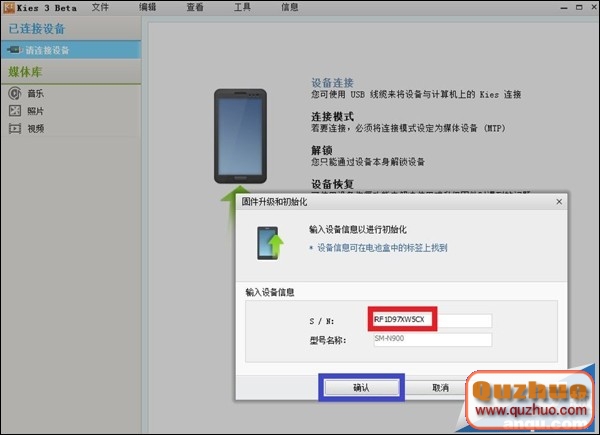The image size is (600, 435).
Task: Click the 取消 button
Action: 440,388
